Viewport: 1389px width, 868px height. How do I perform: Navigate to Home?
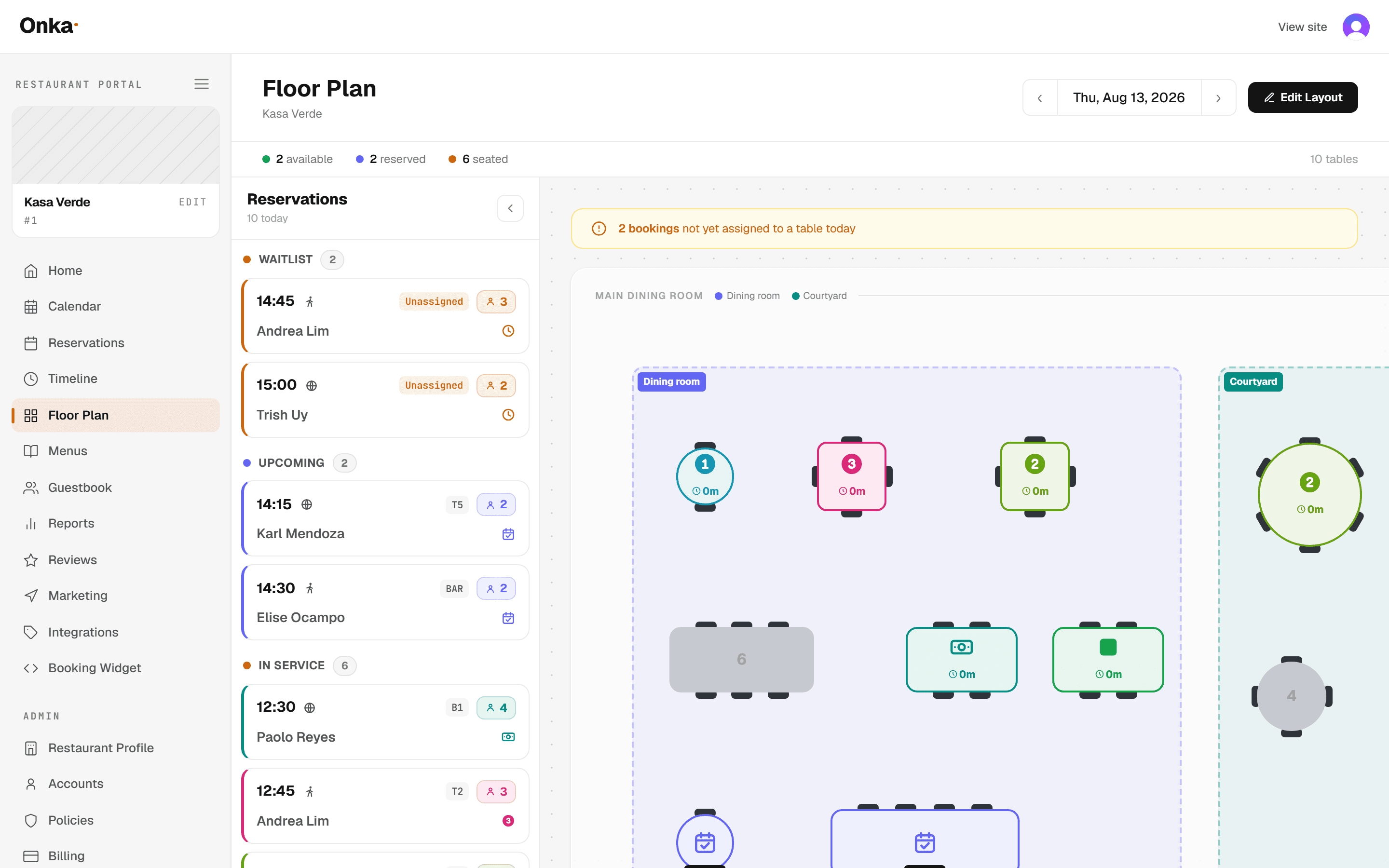(x=116, y=271)
